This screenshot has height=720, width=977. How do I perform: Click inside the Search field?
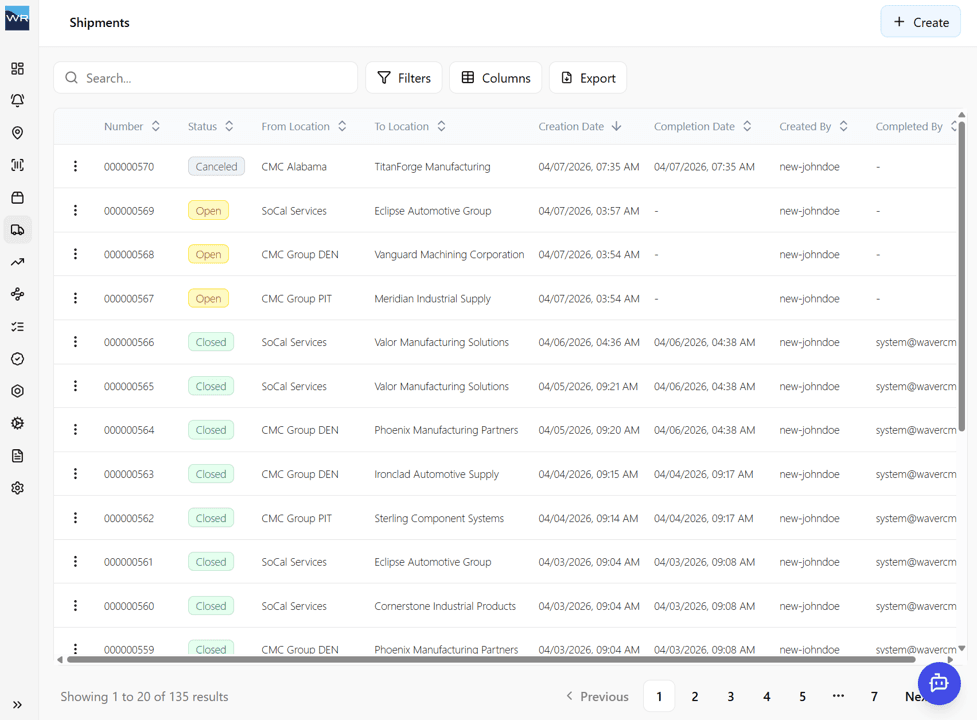[205, 77]
